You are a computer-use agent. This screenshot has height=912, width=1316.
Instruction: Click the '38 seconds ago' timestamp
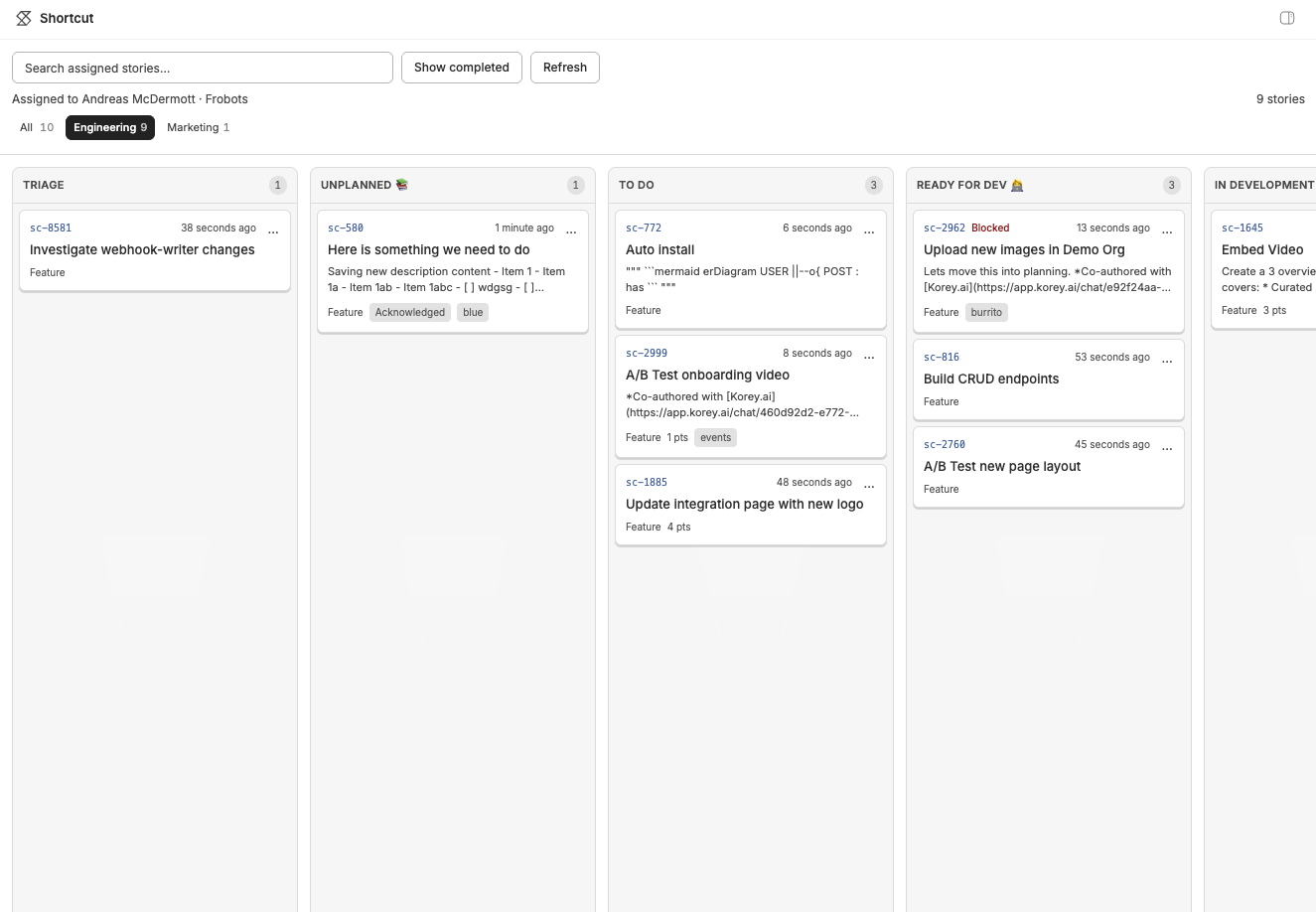pyautogui.click(x=219, y=228)
